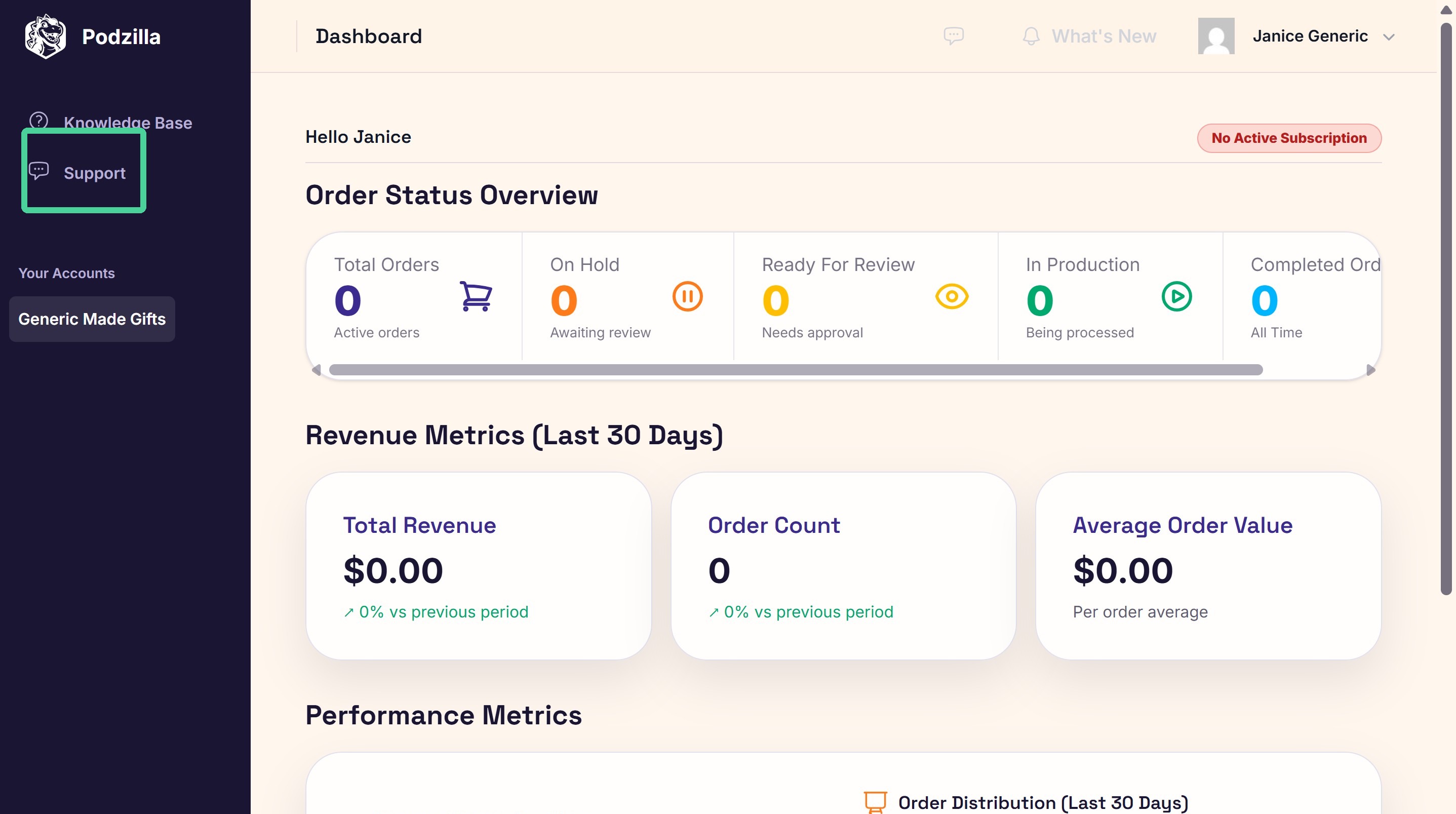Viewport: 1456px width, 814px height.
Task: Click the Support speech bubble icon
Action: point(38,171)
